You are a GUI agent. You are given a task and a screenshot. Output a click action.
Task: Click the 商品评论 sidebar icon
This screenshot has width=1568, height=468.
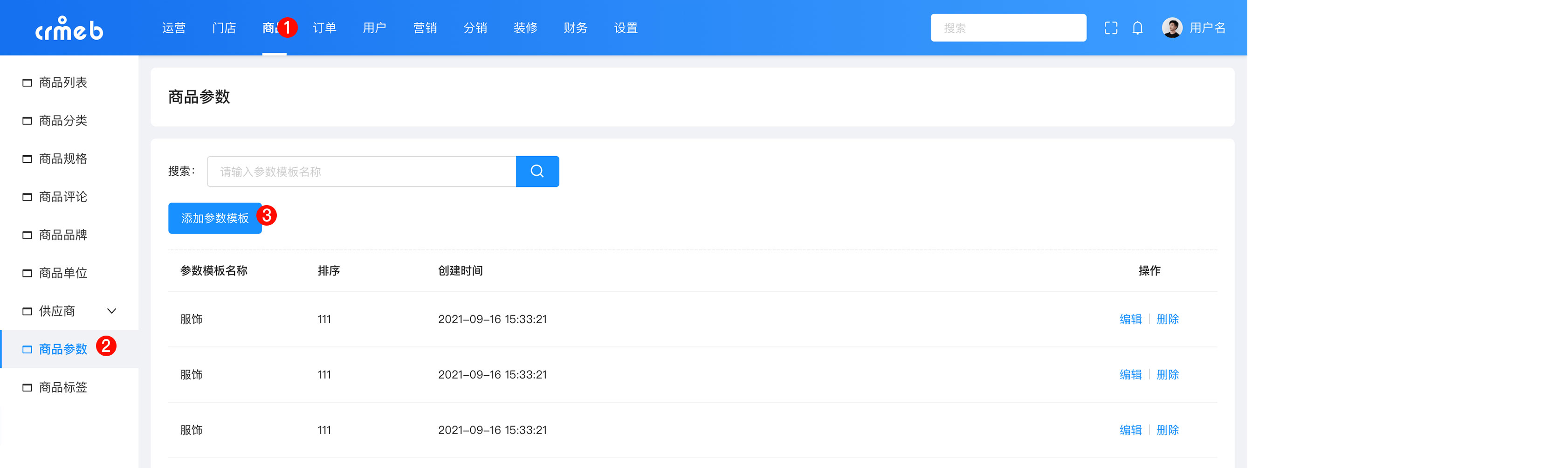[28, 197]
